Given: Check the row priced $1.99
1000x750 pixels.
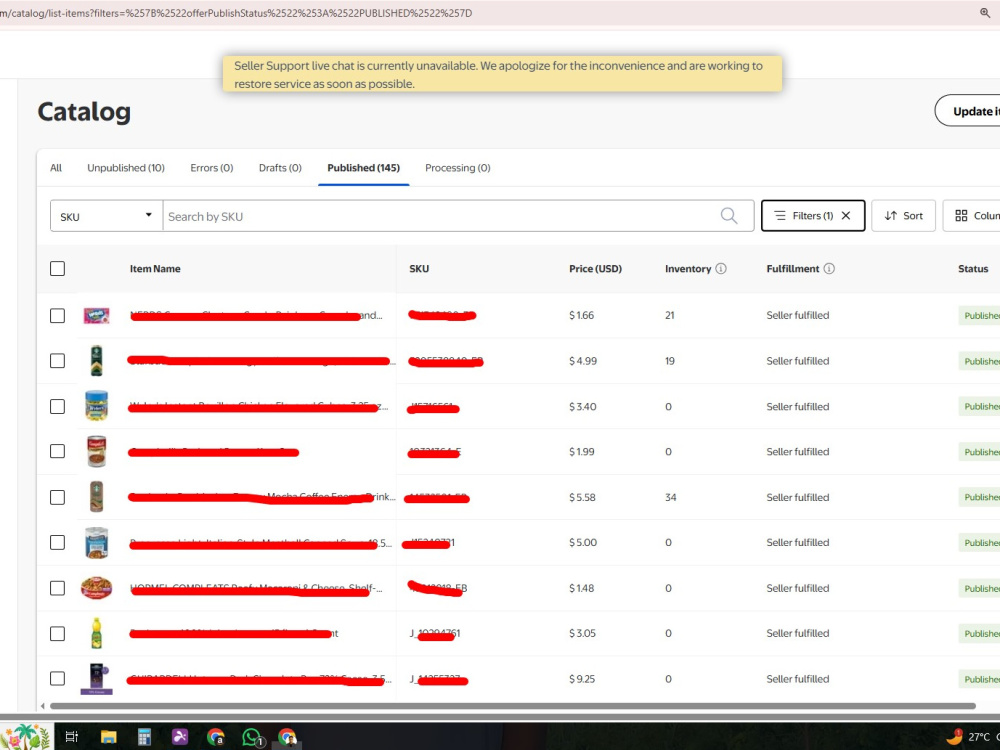Looking at the screenshot, I should (57, 452).
